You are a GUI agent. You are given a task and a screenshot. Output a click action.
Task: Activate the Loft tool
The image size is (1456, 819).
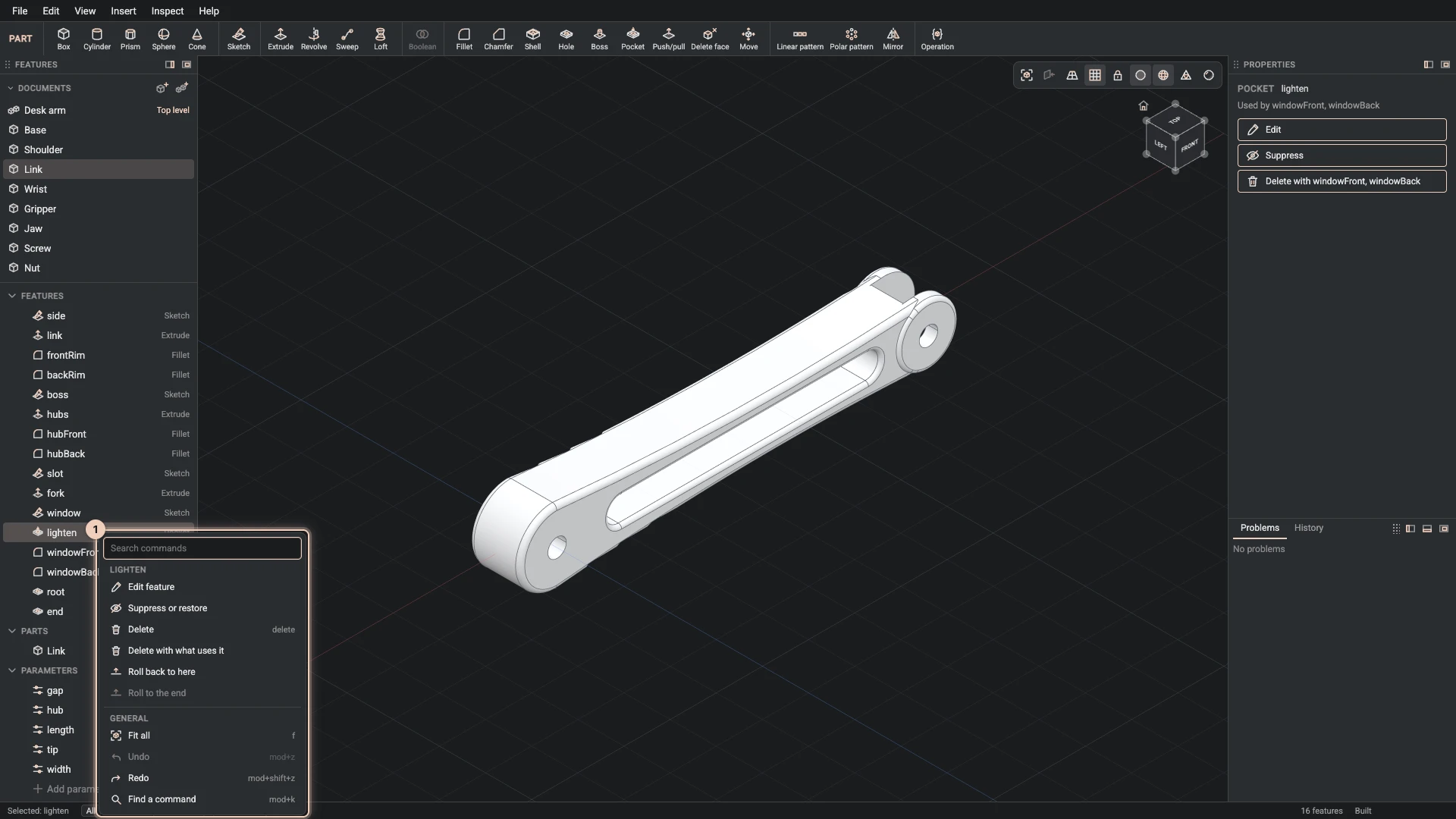tap(381, 39)
